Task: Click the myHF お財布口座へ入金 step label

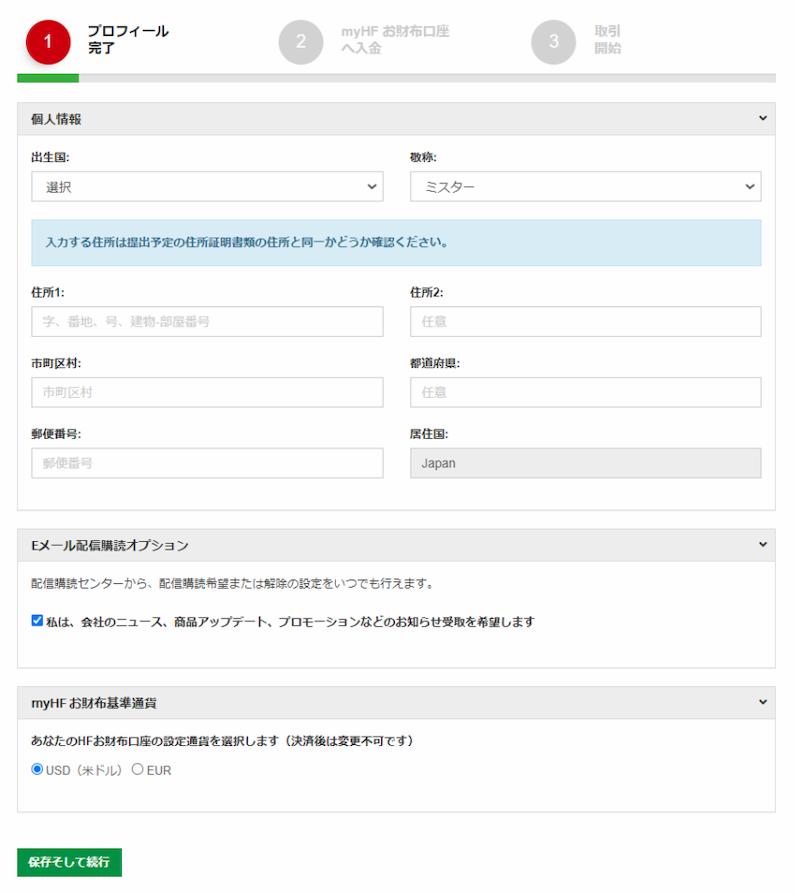Action: coord(394,40)
